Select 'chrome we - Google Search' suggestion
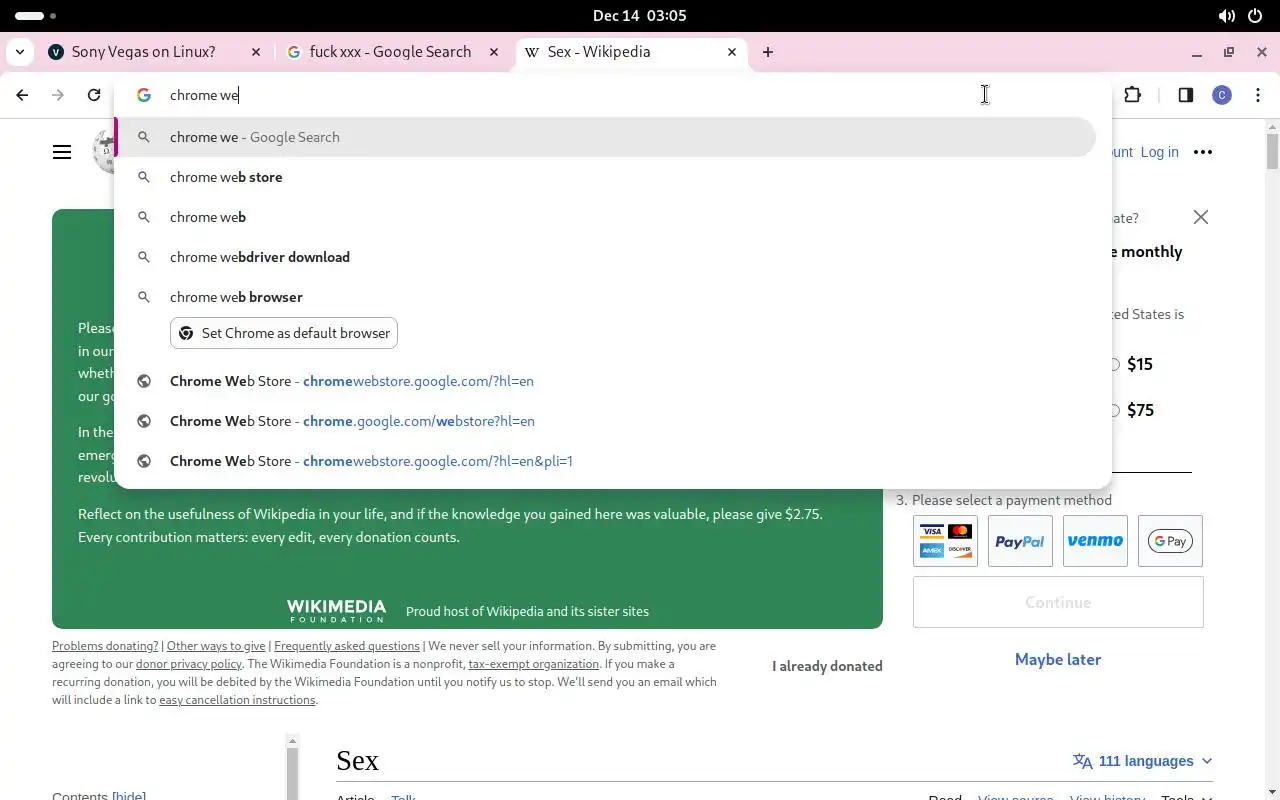This screenshot has height=800, width=1280. pos(606,137)
